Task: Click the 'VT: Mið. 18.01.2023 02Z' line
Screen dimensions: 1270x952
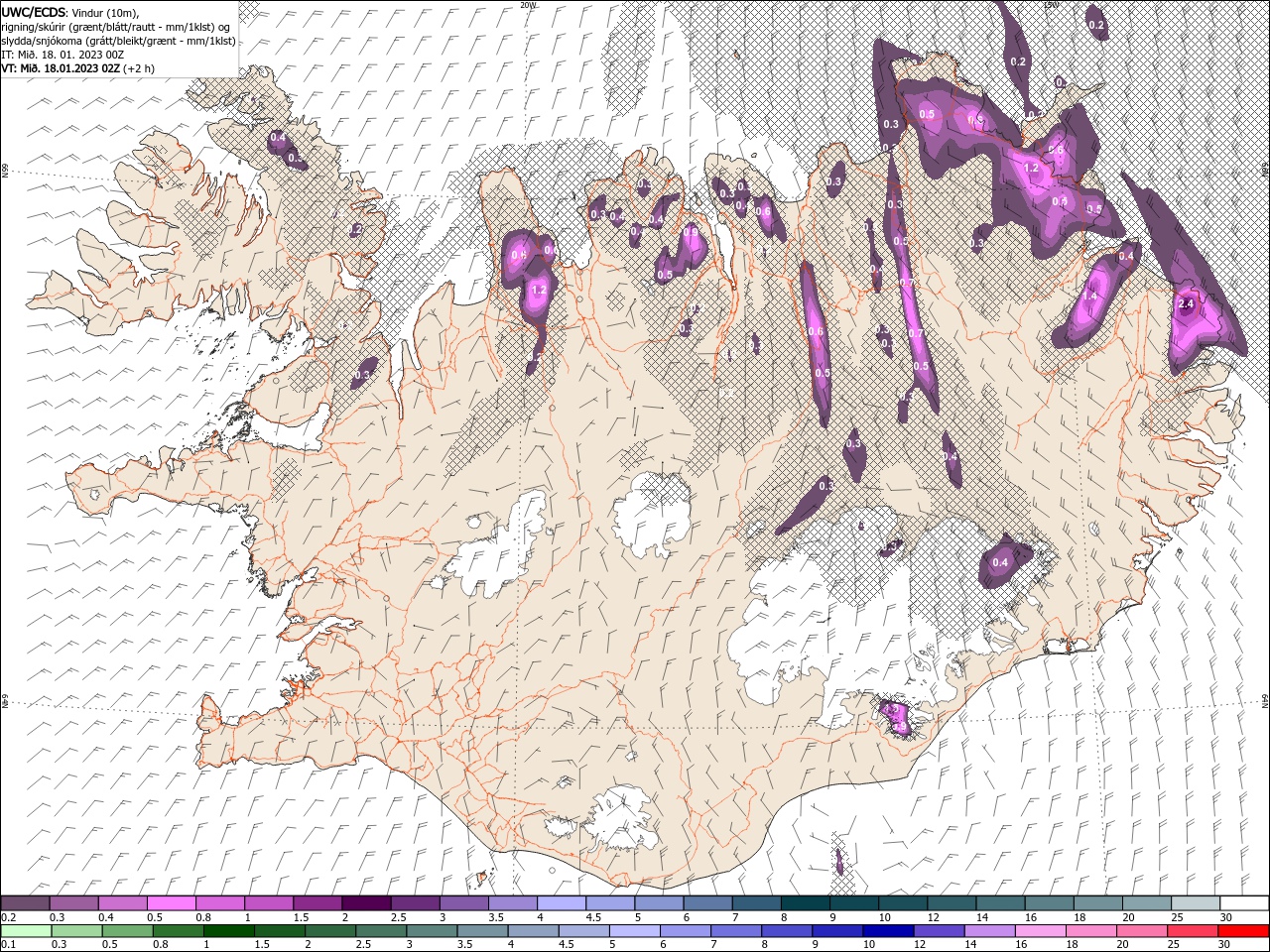Action: coord(61,68)
